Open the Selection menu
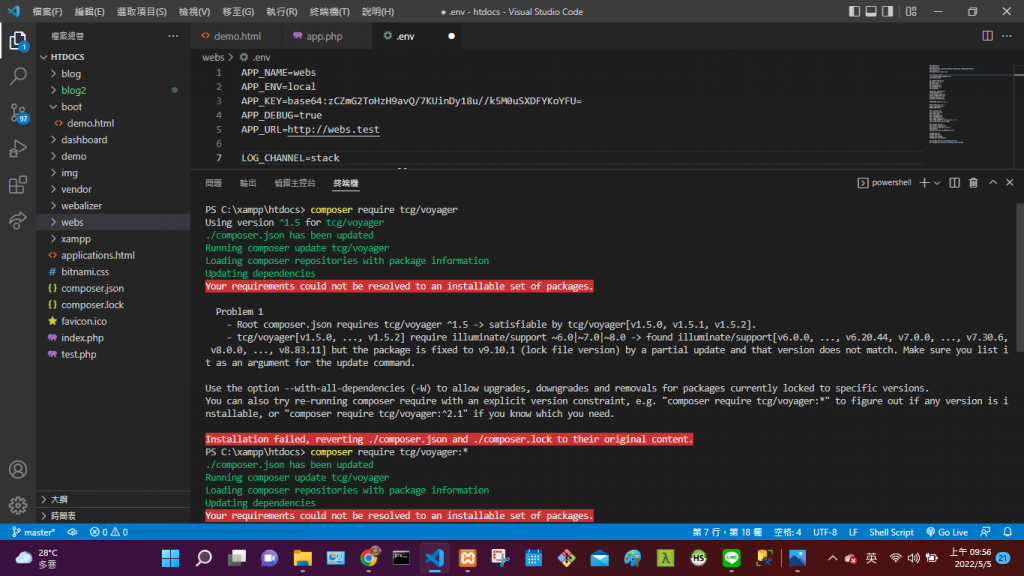Viewport: 1024px width, 576px height. click(142, 11)
